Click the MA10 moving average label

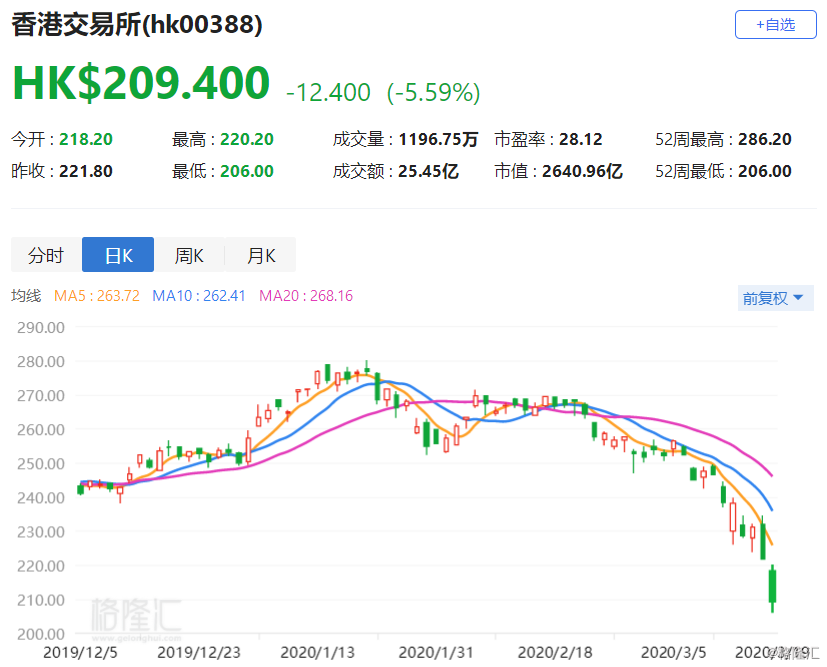[199, 296]
